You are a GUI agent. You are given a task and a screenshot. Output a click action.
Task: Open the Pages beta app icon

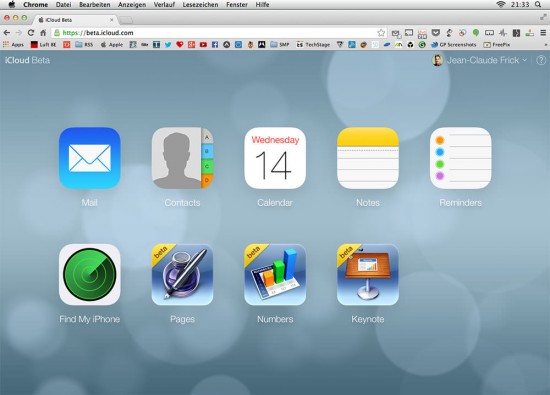[182, 275]
